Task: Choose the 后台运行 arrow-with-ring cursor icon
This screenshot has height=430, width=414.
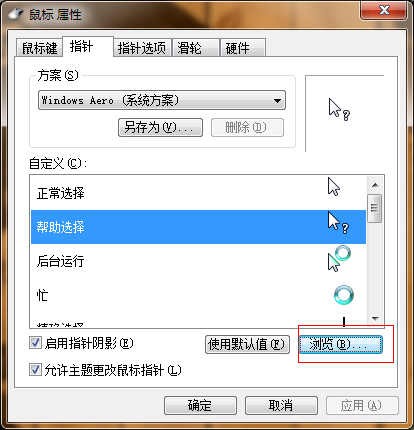Action: pos(339,259)
